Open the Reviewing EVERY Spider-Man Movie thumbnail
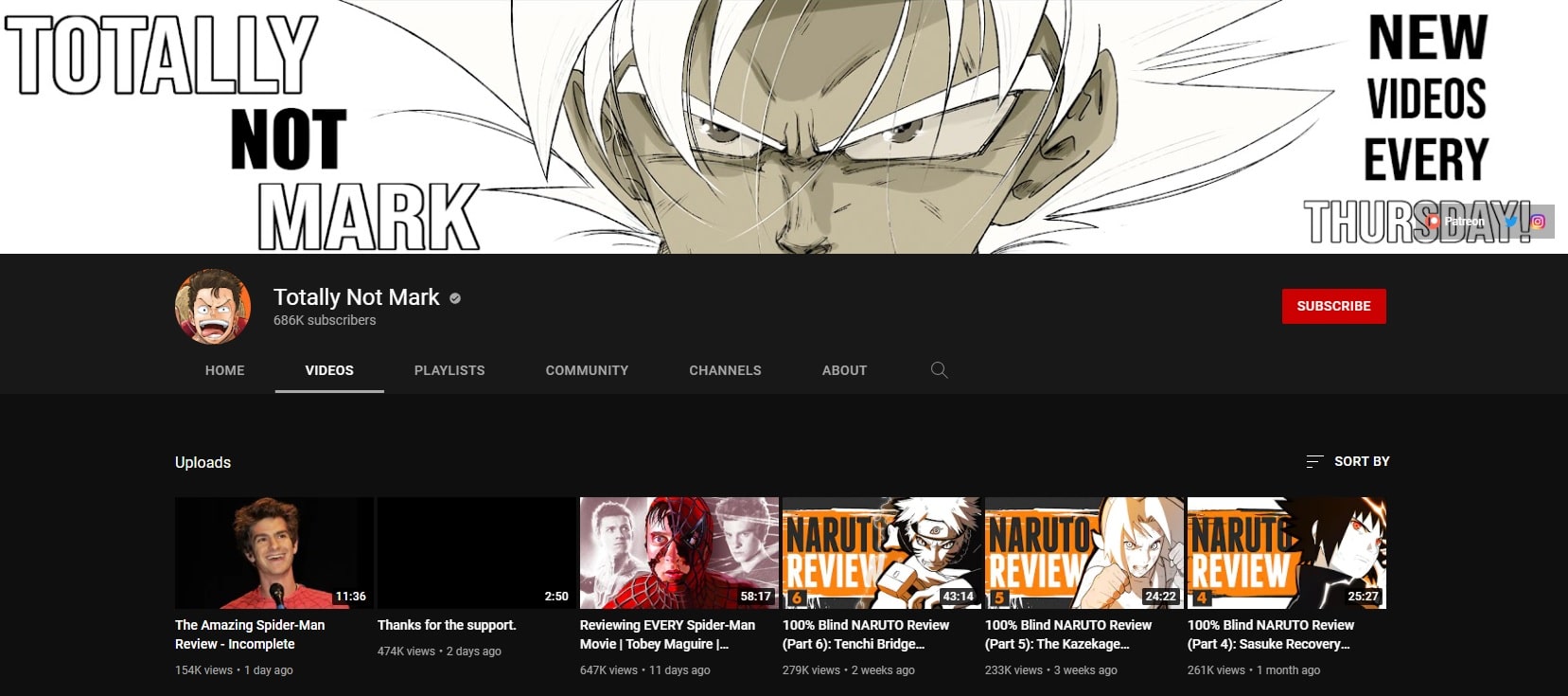This screenshot has width=1568, height=696. point(679,553)
